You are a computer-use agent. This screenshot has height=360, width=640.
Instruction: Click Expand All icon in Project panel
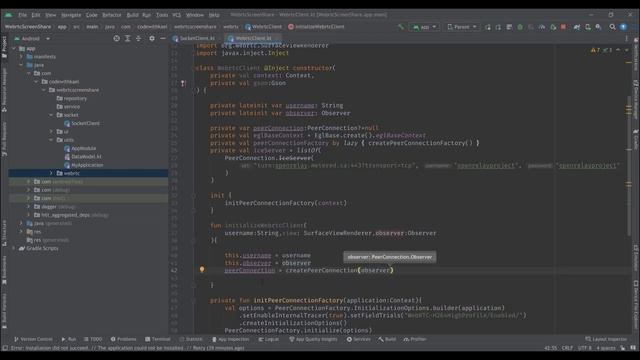pyautogui.click(x=128, y=38)
